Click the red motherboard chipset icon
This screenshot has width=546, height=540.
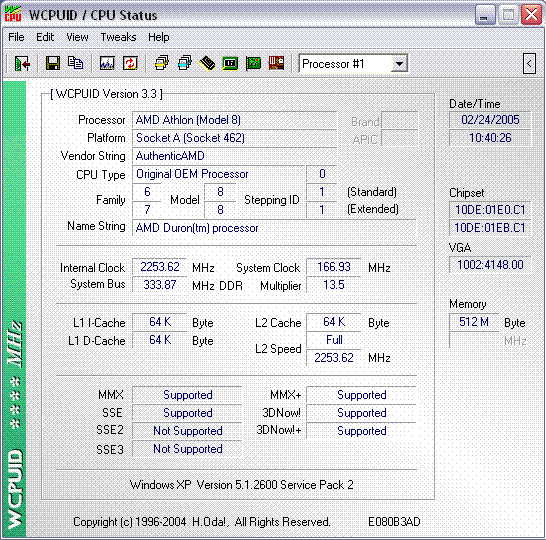276,64
